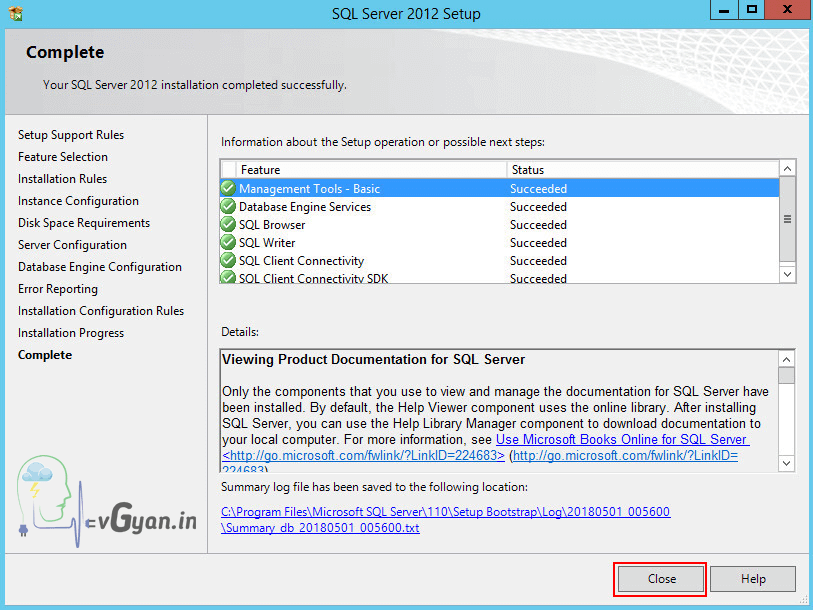Select the SQL Browser feature row

500,225
